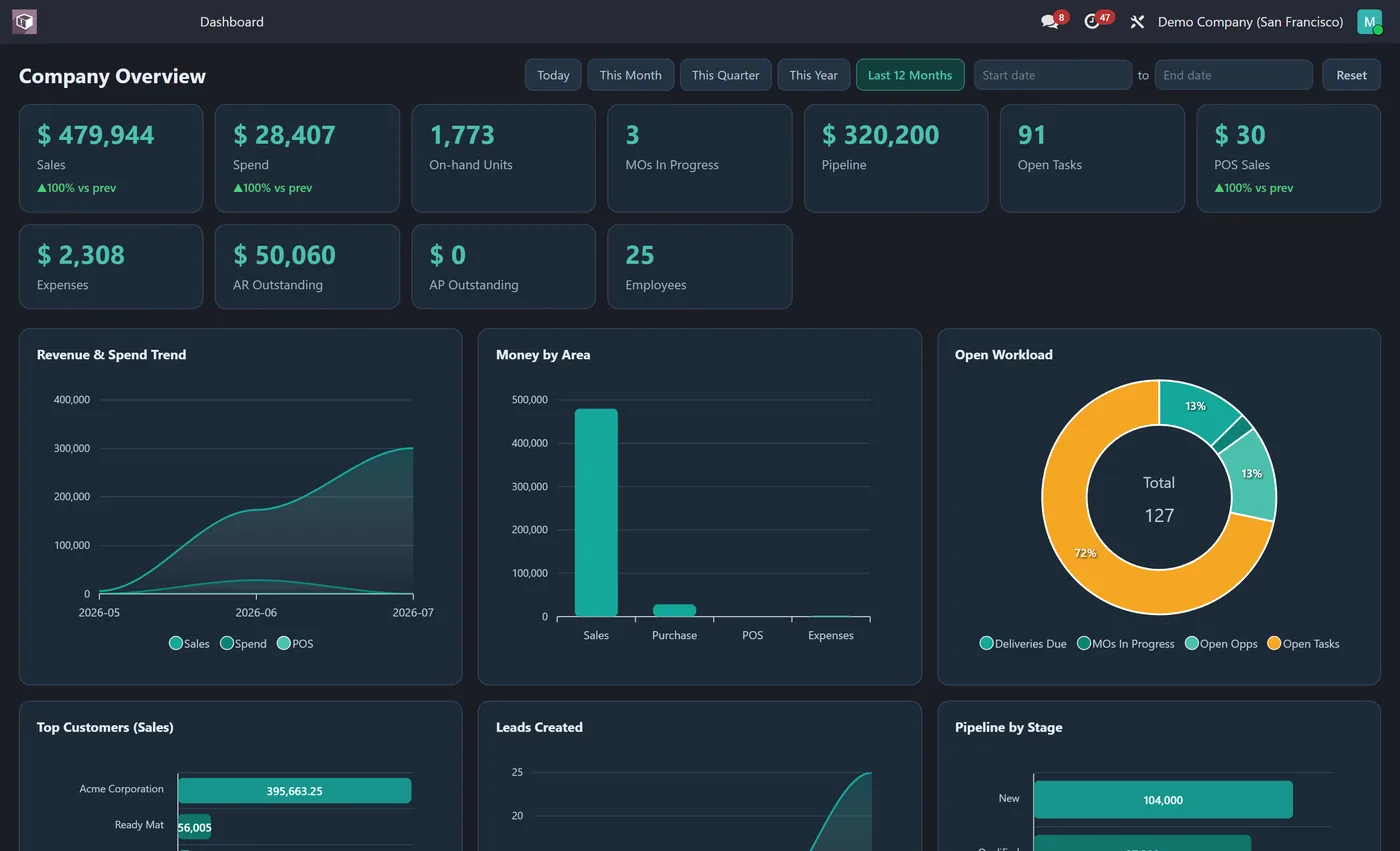
Task: Open the Expenses $ 2,308 card
Action: pos(111,266)
